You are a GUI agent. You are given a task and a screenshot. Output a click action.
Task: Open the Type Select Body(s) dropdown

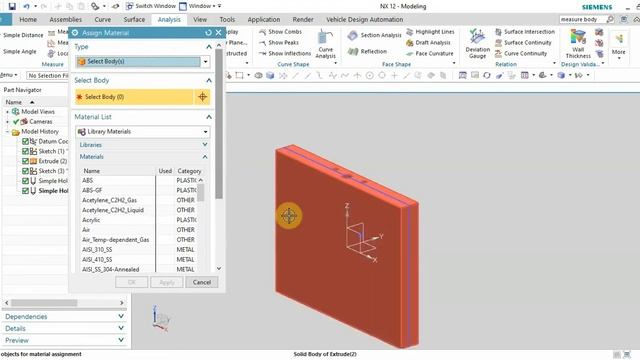205,62
